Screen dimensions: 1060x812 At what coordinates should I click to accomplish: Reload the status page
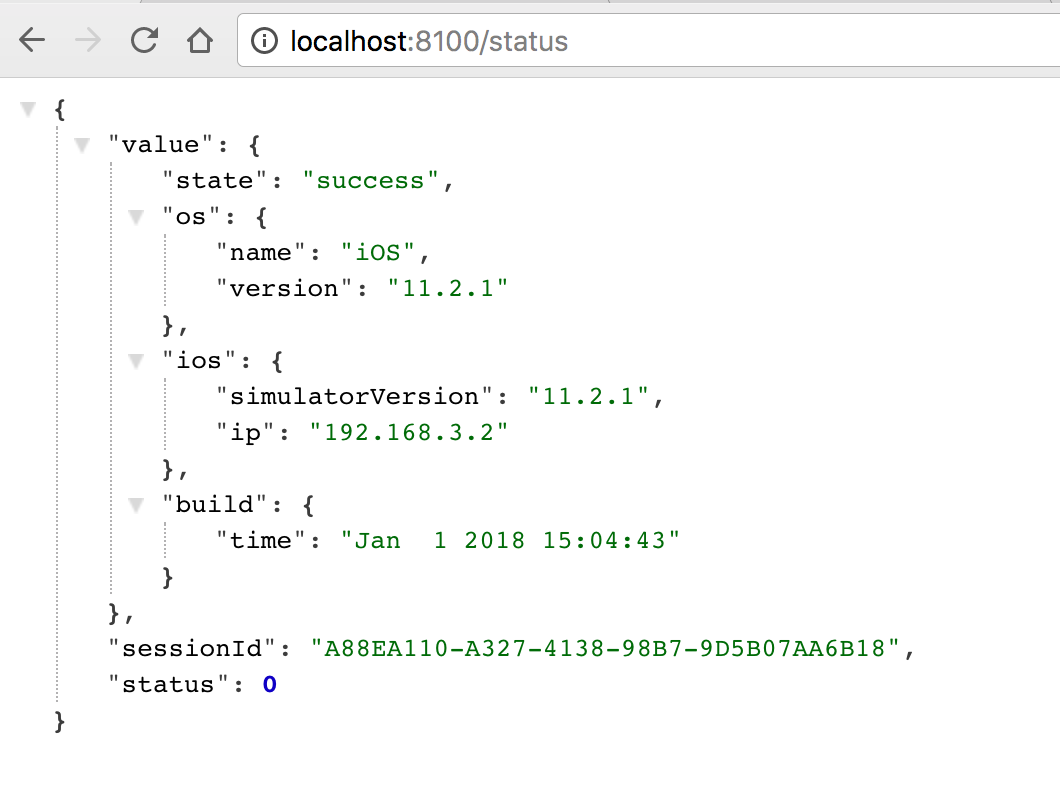pyautogui.click(x=144, y=41)
